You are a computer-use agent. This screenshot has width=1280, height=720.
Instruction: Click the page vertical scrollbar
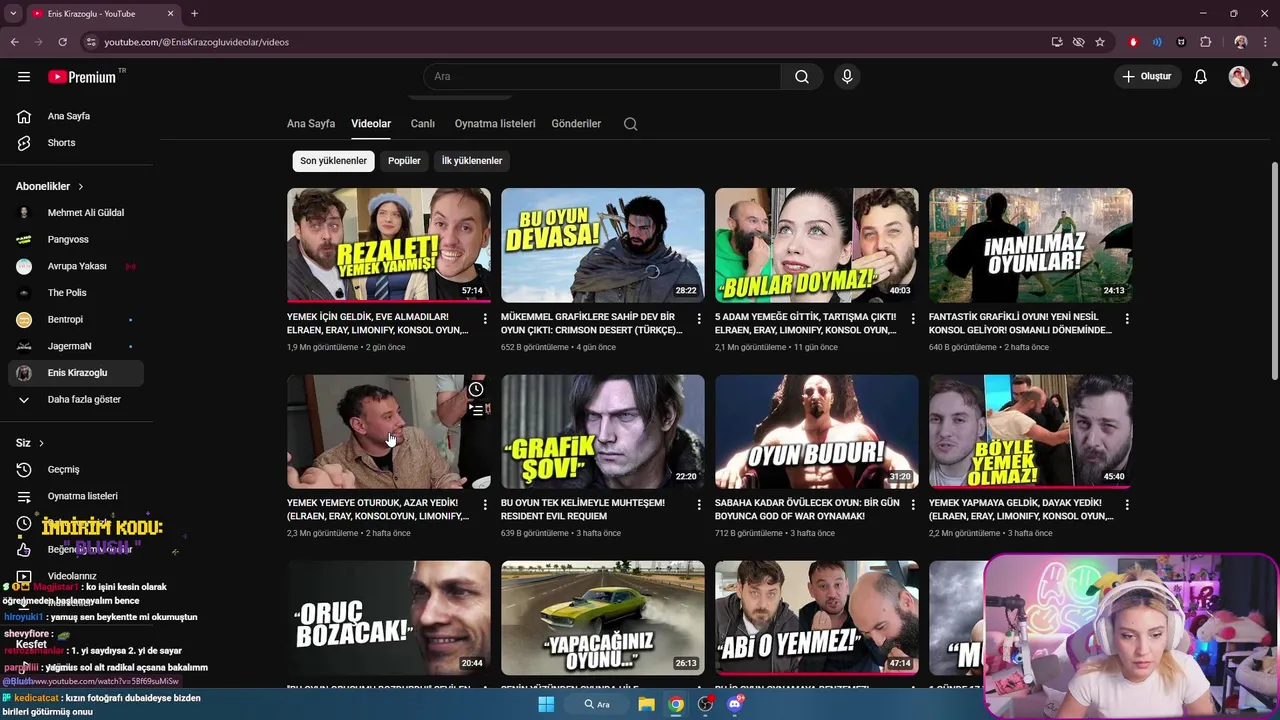[x=1274, y=270]
